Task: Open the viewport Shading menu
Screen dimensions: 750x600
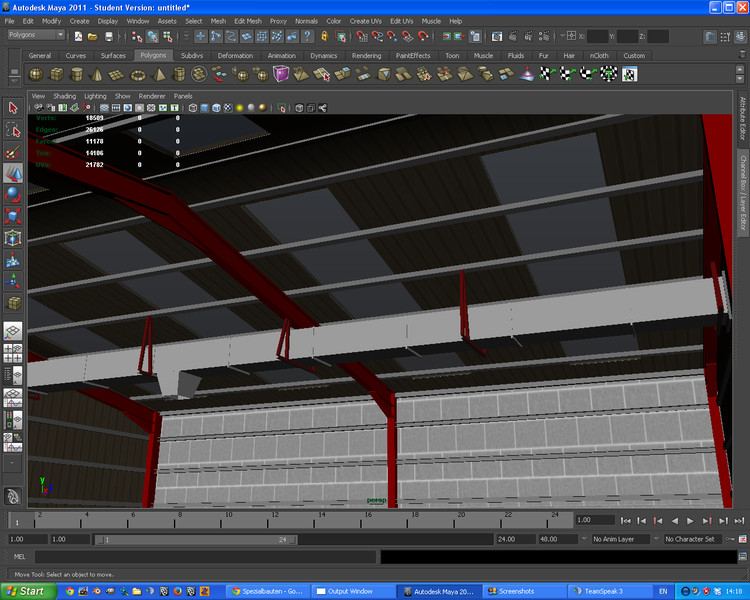Action: 65,96
